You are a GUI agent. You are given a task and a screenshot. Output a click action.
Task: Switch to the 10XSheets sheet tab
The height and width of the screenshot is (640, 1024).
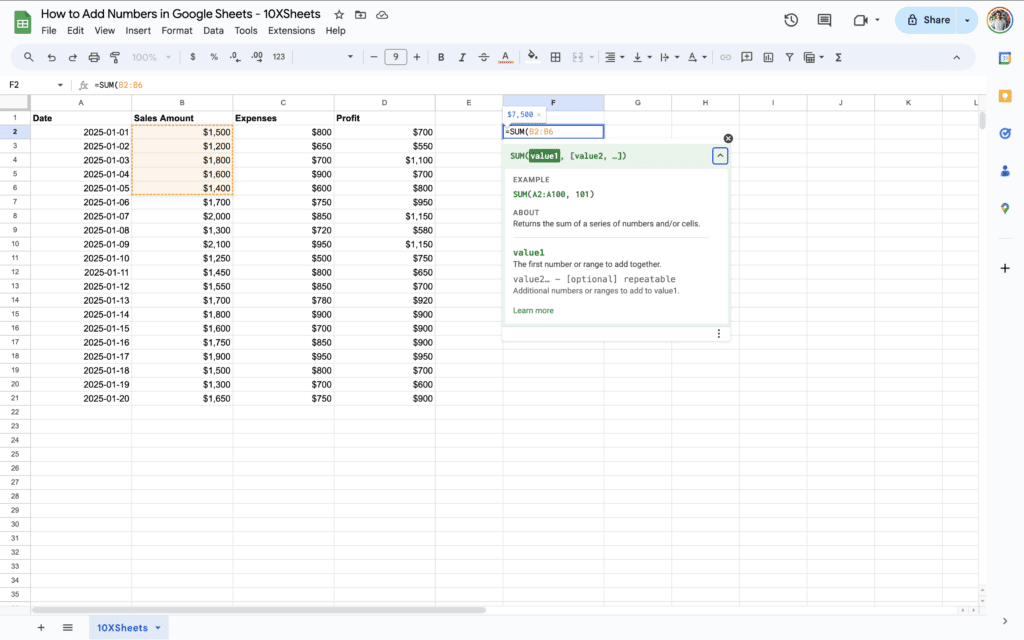[122, 627]
